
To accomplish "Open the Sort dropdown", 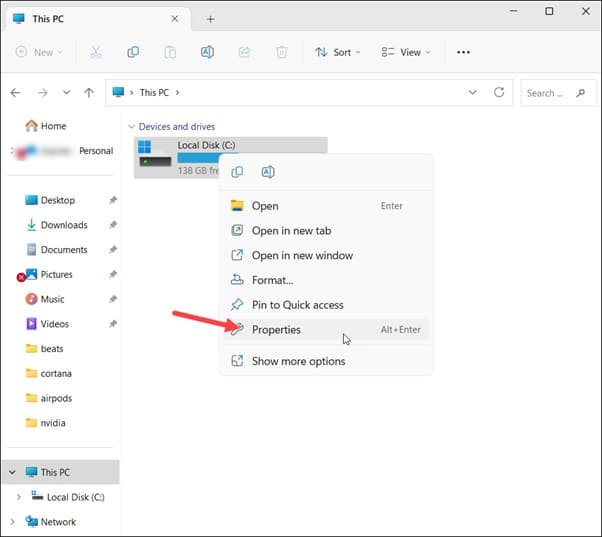I will (337, 52).
